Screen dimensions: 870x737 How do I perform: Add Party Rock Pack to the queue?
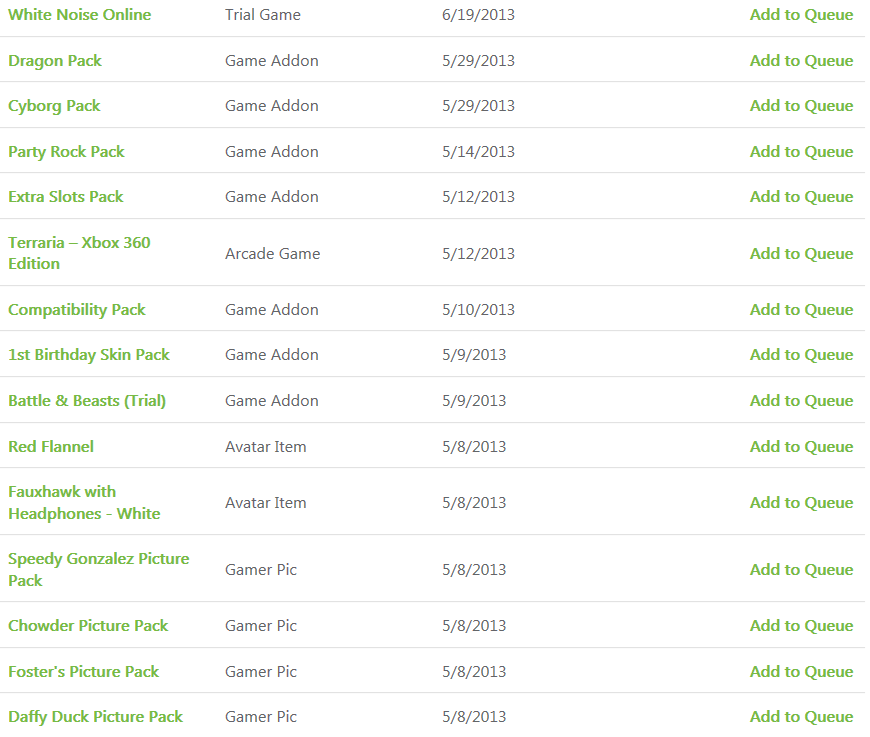click(801, 152)
